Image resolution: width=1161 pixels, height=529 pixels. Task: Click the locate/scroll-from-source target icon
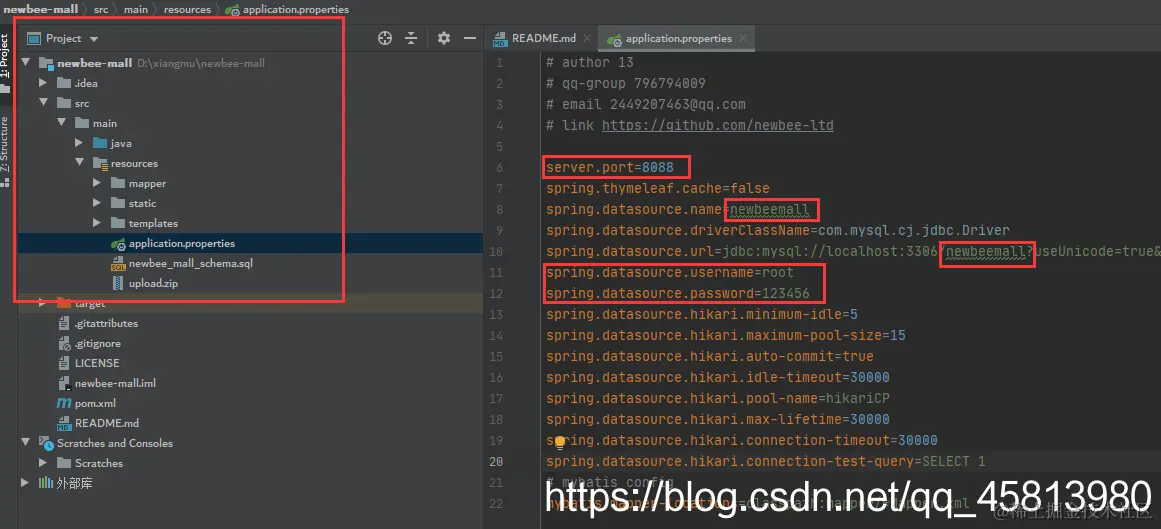385,39
